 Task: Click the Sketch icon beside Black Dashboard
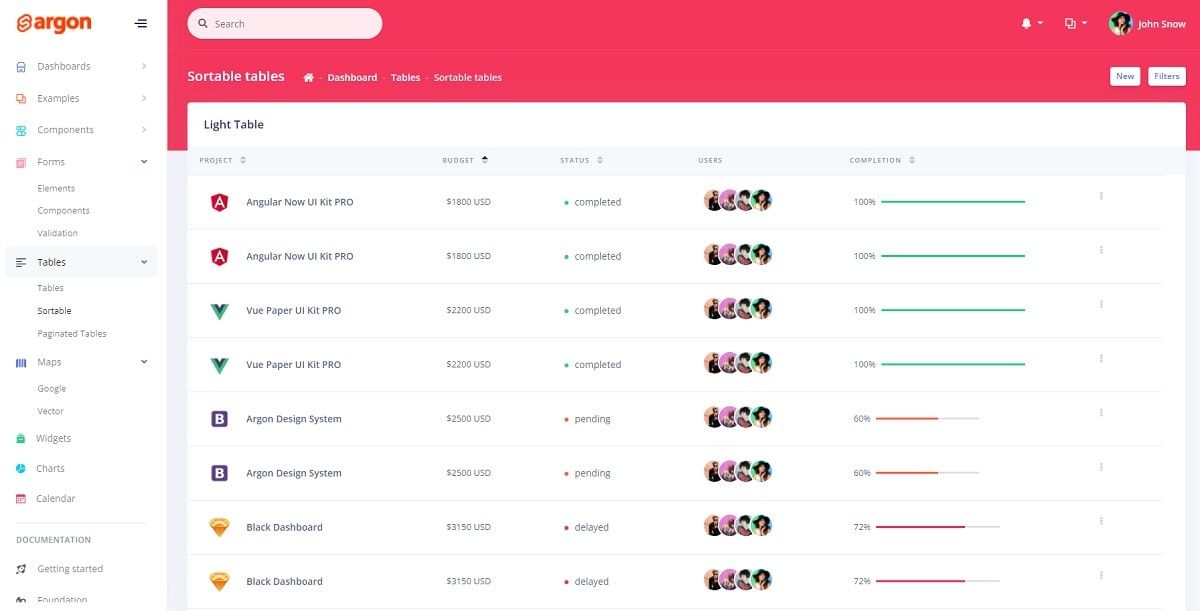coord(219,526)
